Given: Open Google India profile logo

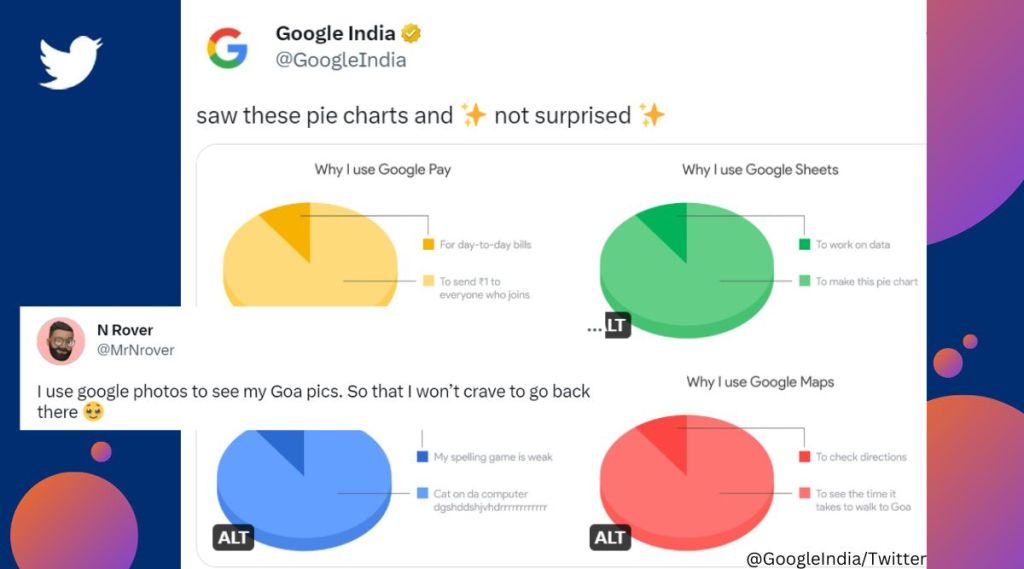Looking at the screenshot, I should [227, 48].
